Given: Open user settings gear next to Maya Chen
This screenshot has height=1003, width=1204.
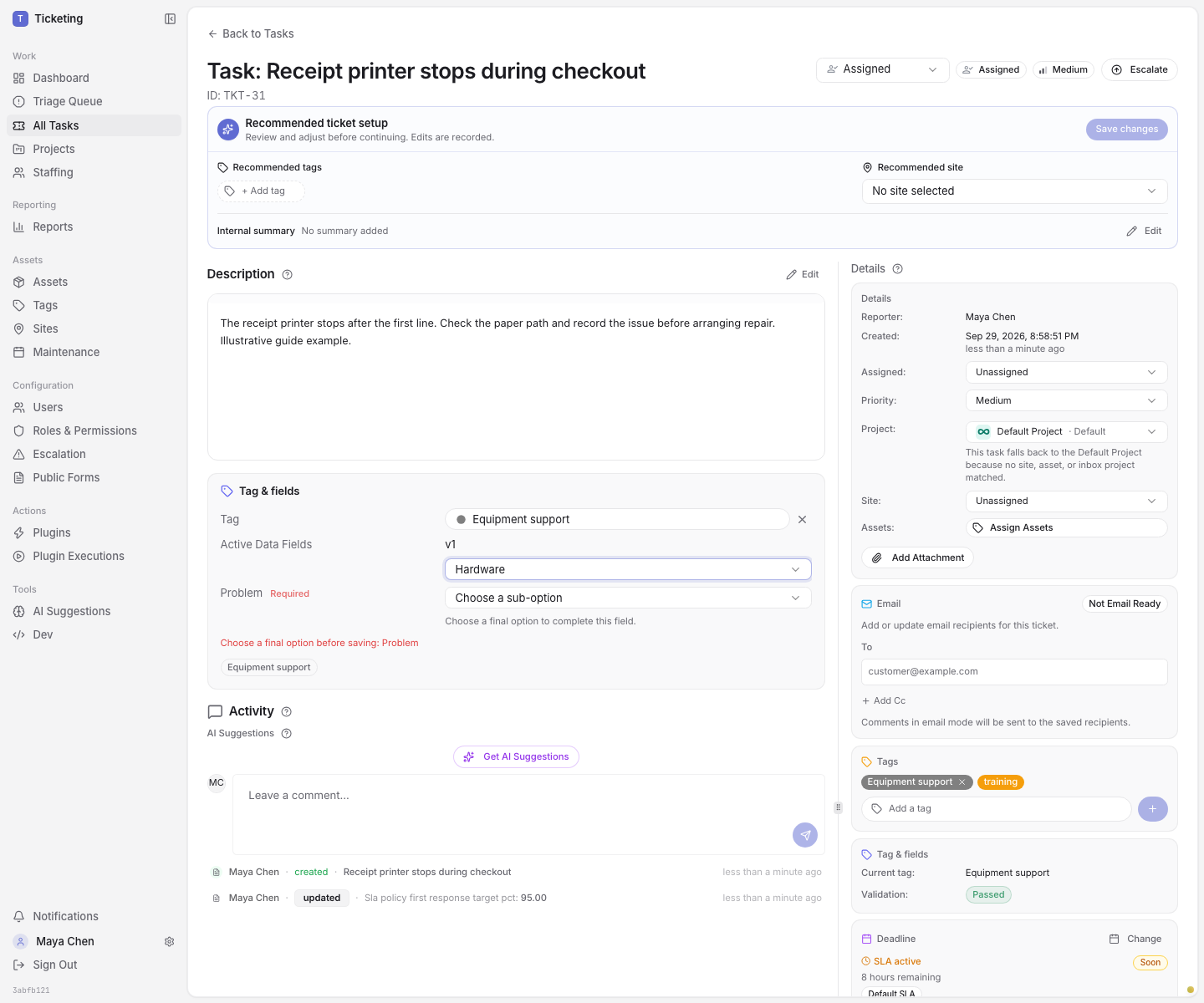Looking at the screenshot, I should coord(169,941).
